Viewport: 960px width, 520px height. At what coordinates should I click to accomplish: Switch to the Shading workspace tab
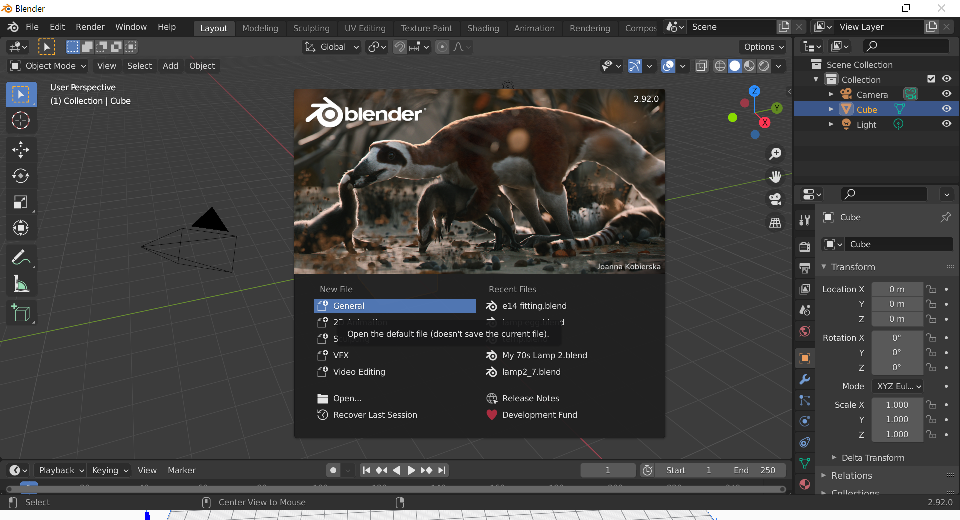click(x=483, y=28)
